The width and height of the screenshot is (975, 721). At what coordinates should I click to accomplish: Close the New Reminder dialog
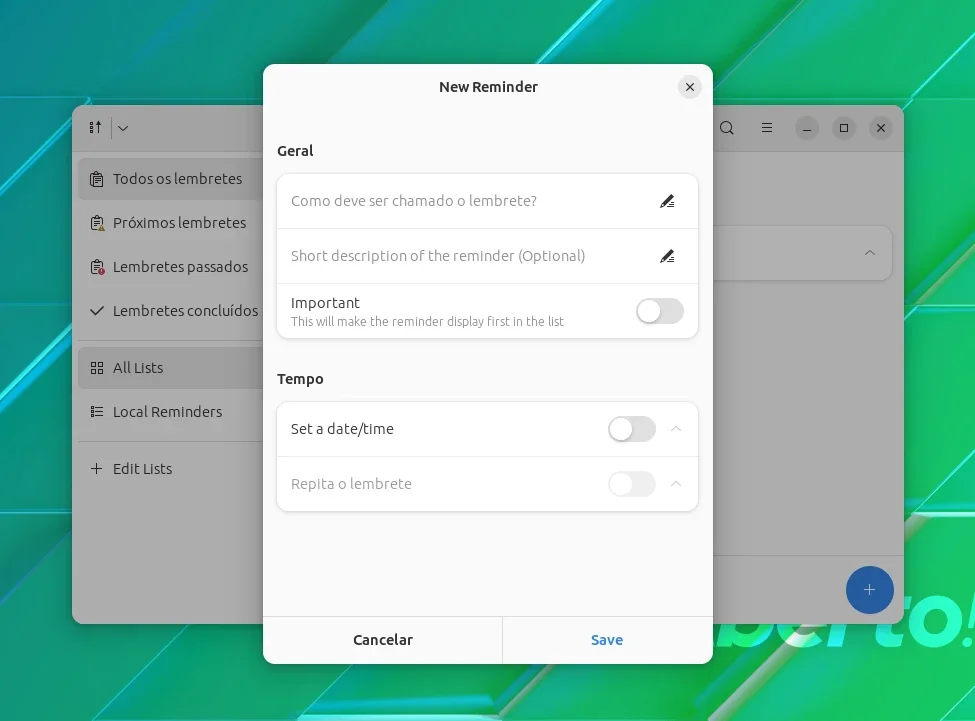tap(690, 87)
